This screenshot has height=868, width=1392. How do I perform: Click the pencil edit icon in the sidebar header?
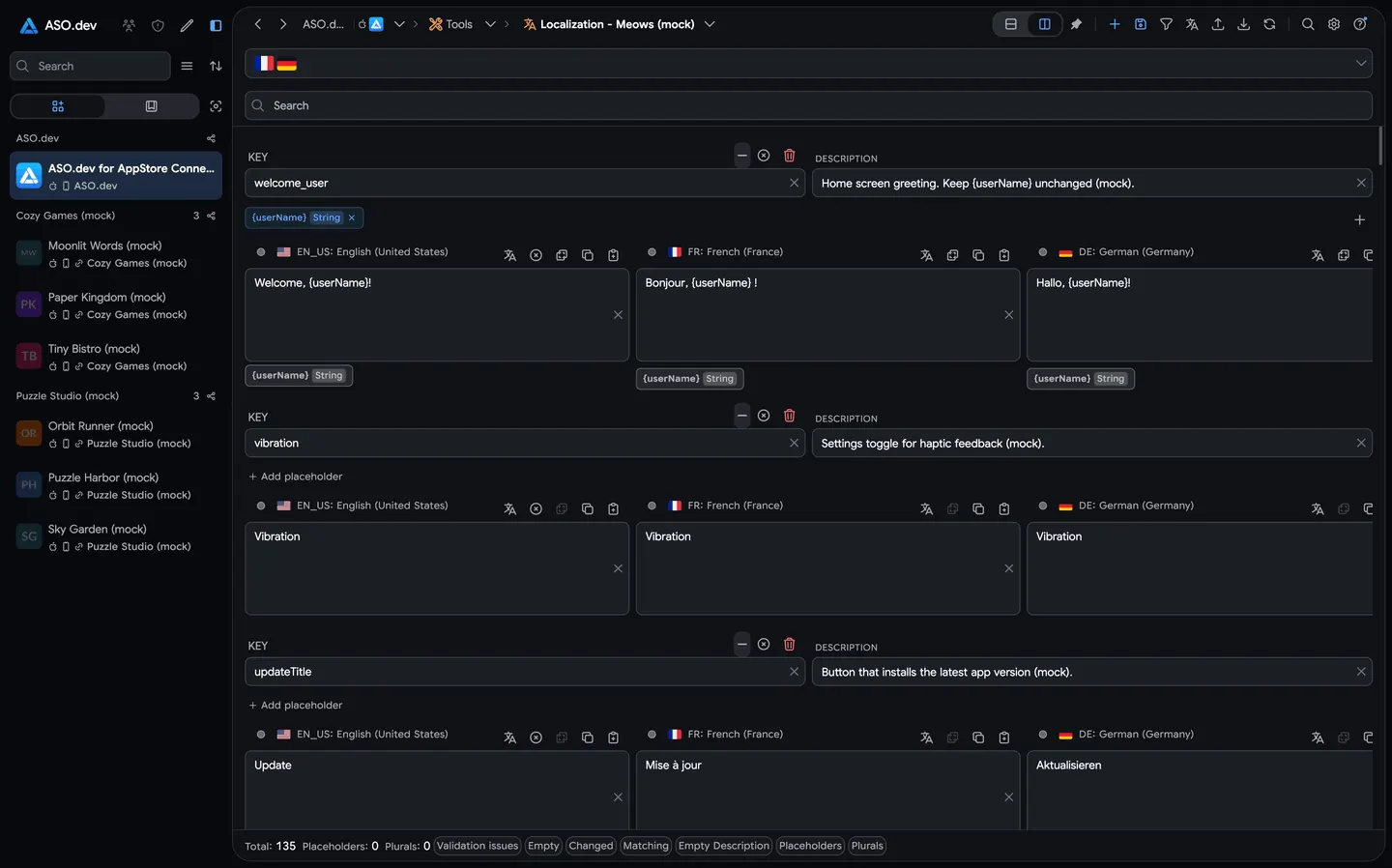coord(187,26)
